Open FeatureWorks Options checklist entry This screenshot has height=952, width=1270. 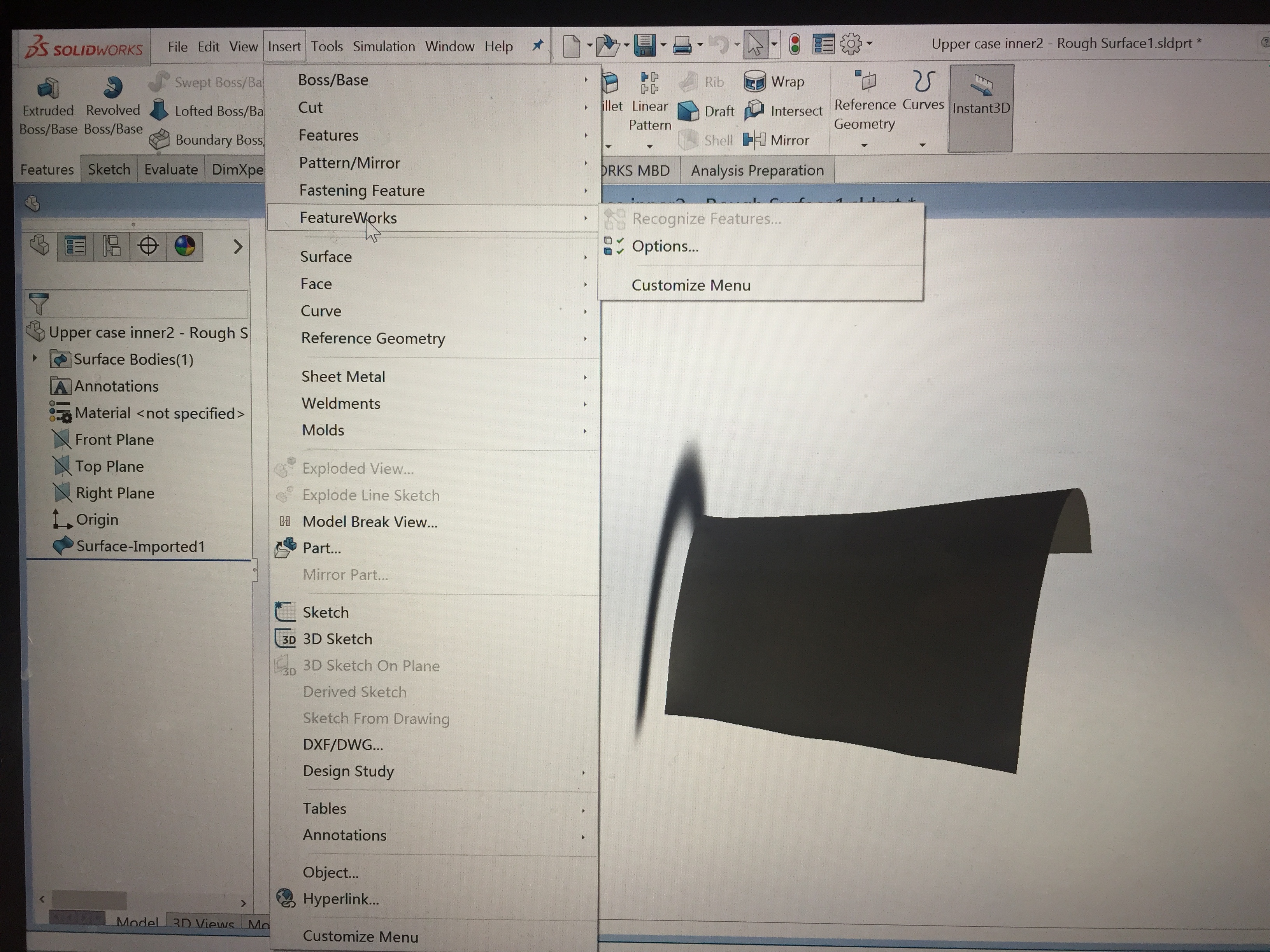664,246
